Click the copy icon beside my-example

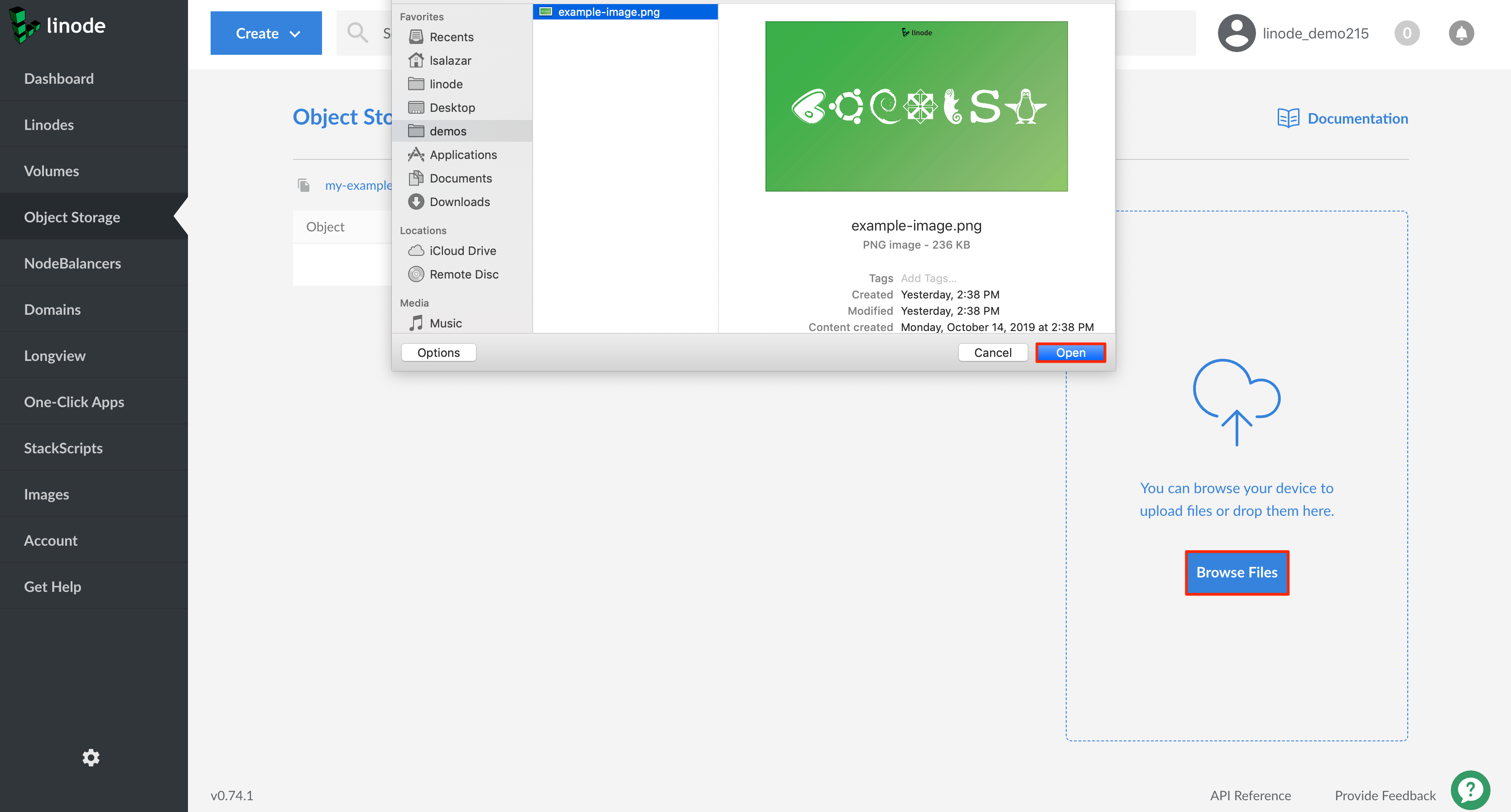pyautogui.click(x=304, y=185)
